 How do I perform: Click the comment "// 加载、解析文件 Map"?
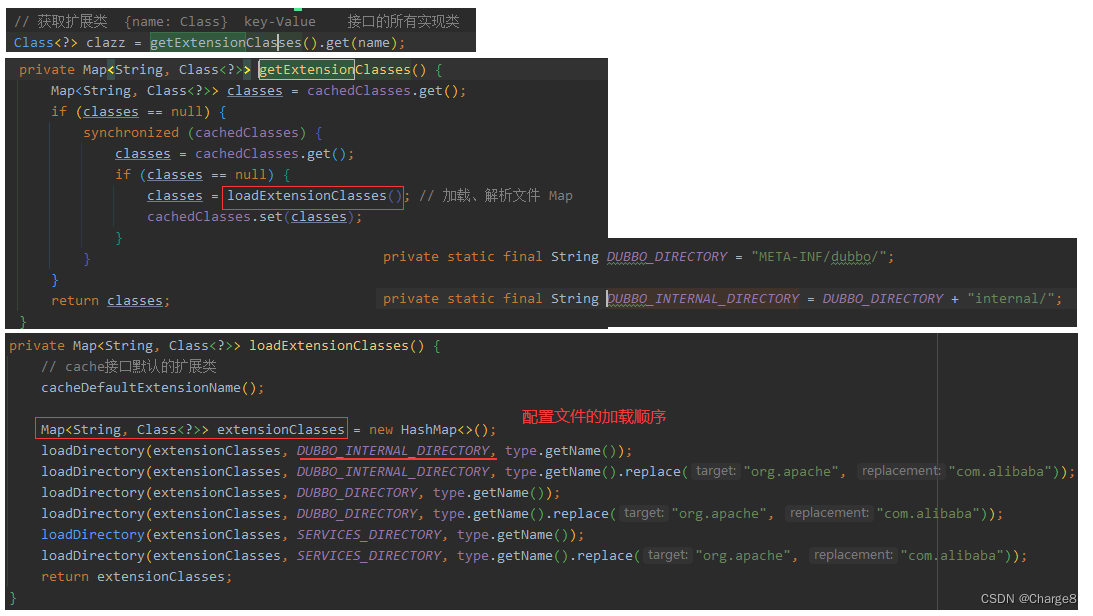point(496,196)
